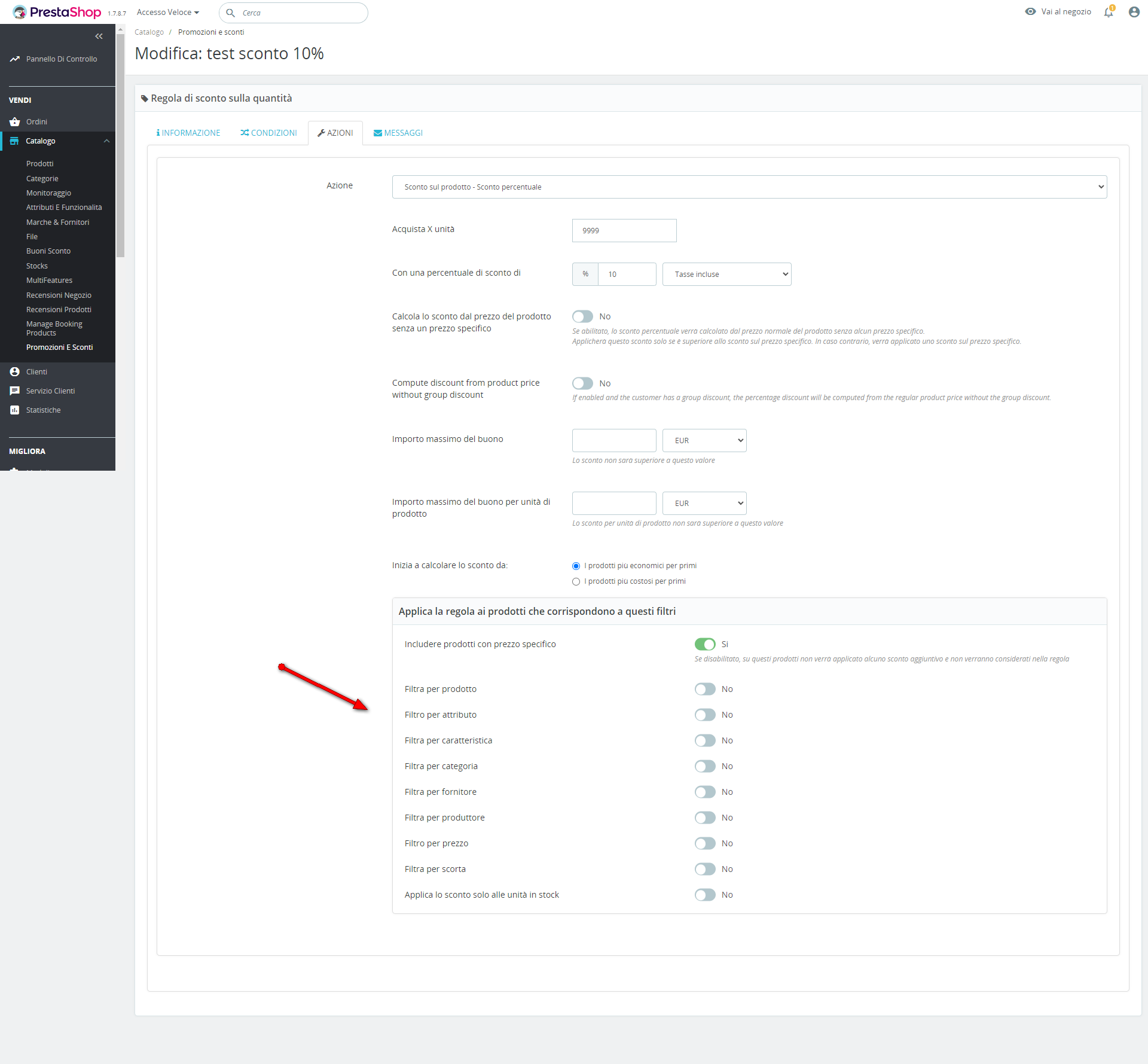Select I prodotti più costosi per primi

tap(576, 582)
